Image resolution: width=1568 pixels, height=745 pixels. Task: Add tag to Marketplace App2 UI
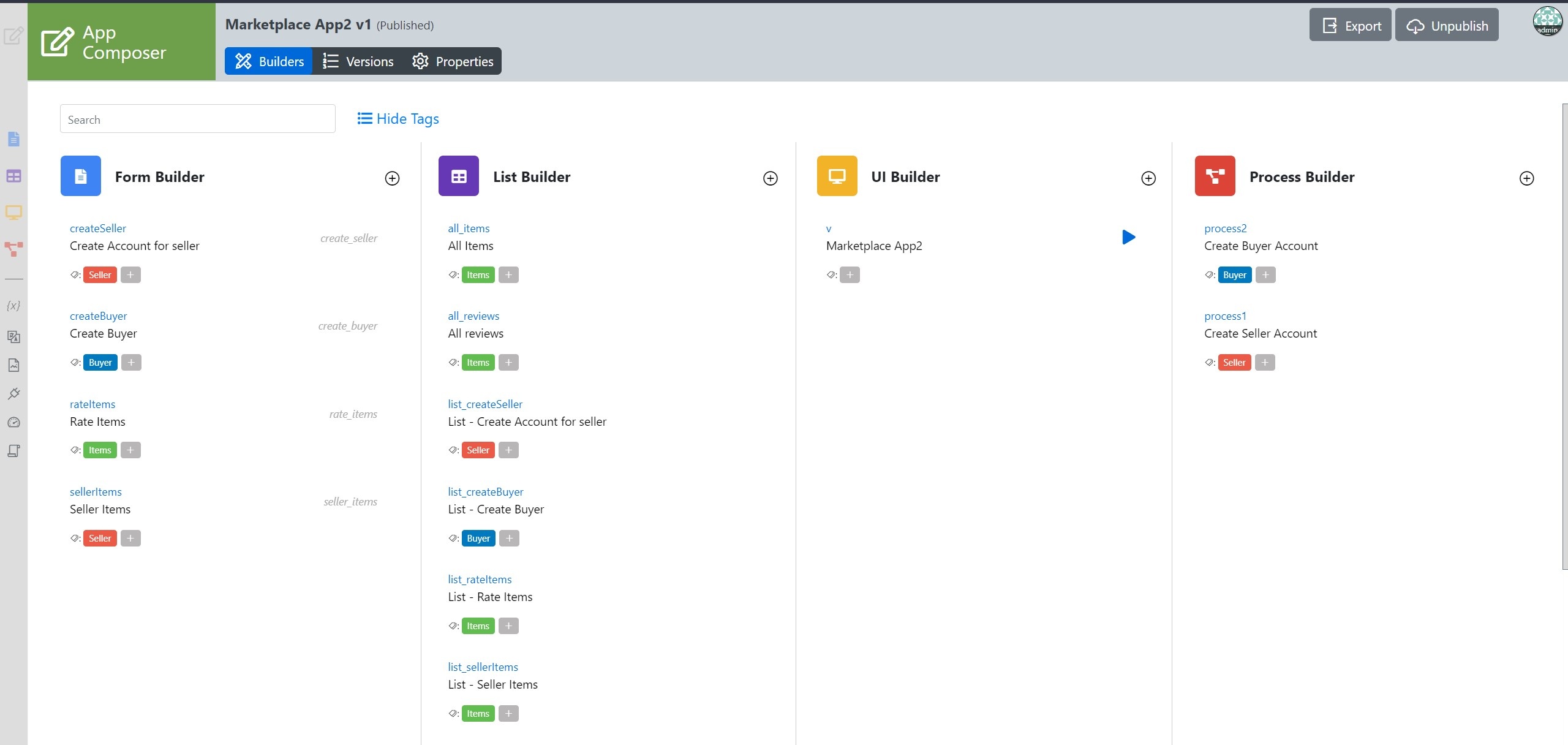pyautogui.click(x=850, y=275)
